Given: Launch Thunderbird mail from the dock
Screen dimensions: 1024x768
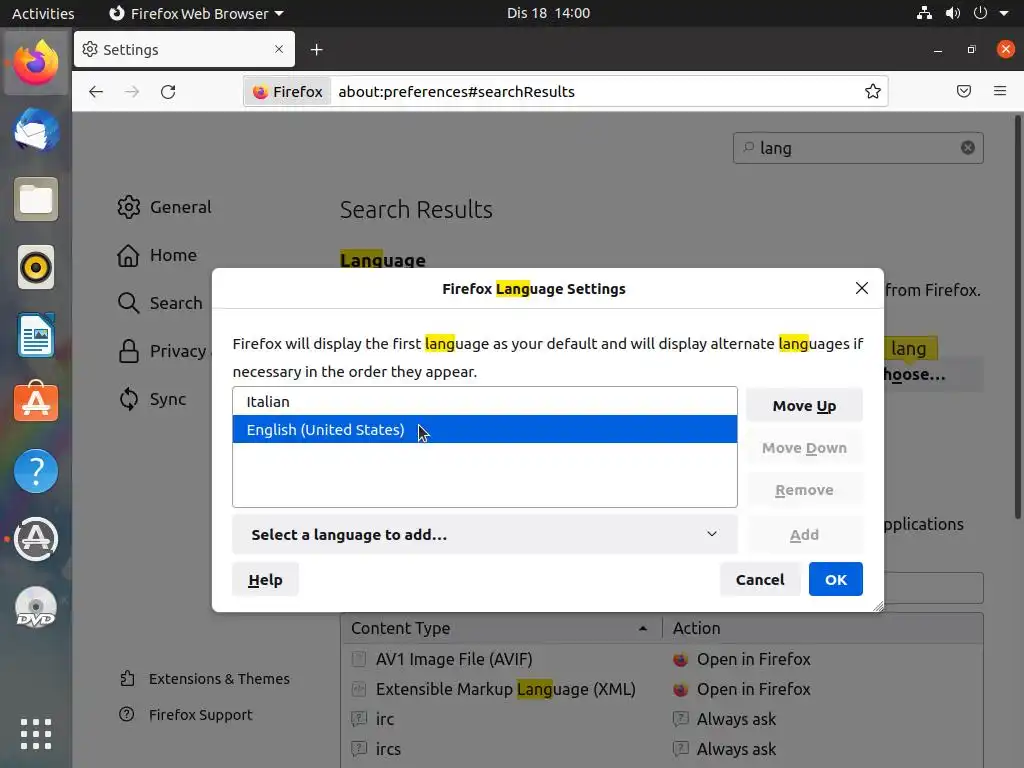Looking at the screenshot, I should [36, 131].
